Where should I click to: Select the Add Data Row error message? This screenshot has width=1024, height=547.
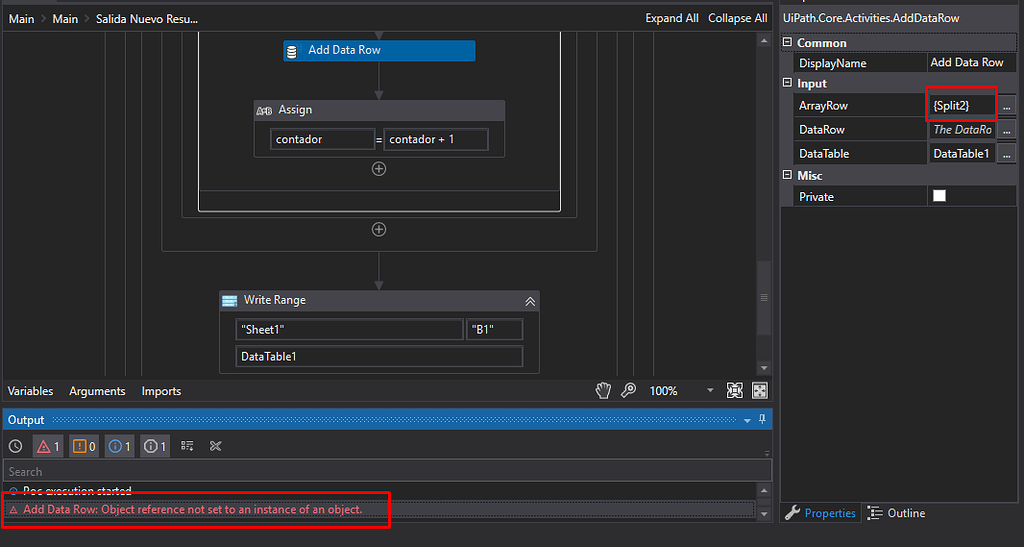192,510
